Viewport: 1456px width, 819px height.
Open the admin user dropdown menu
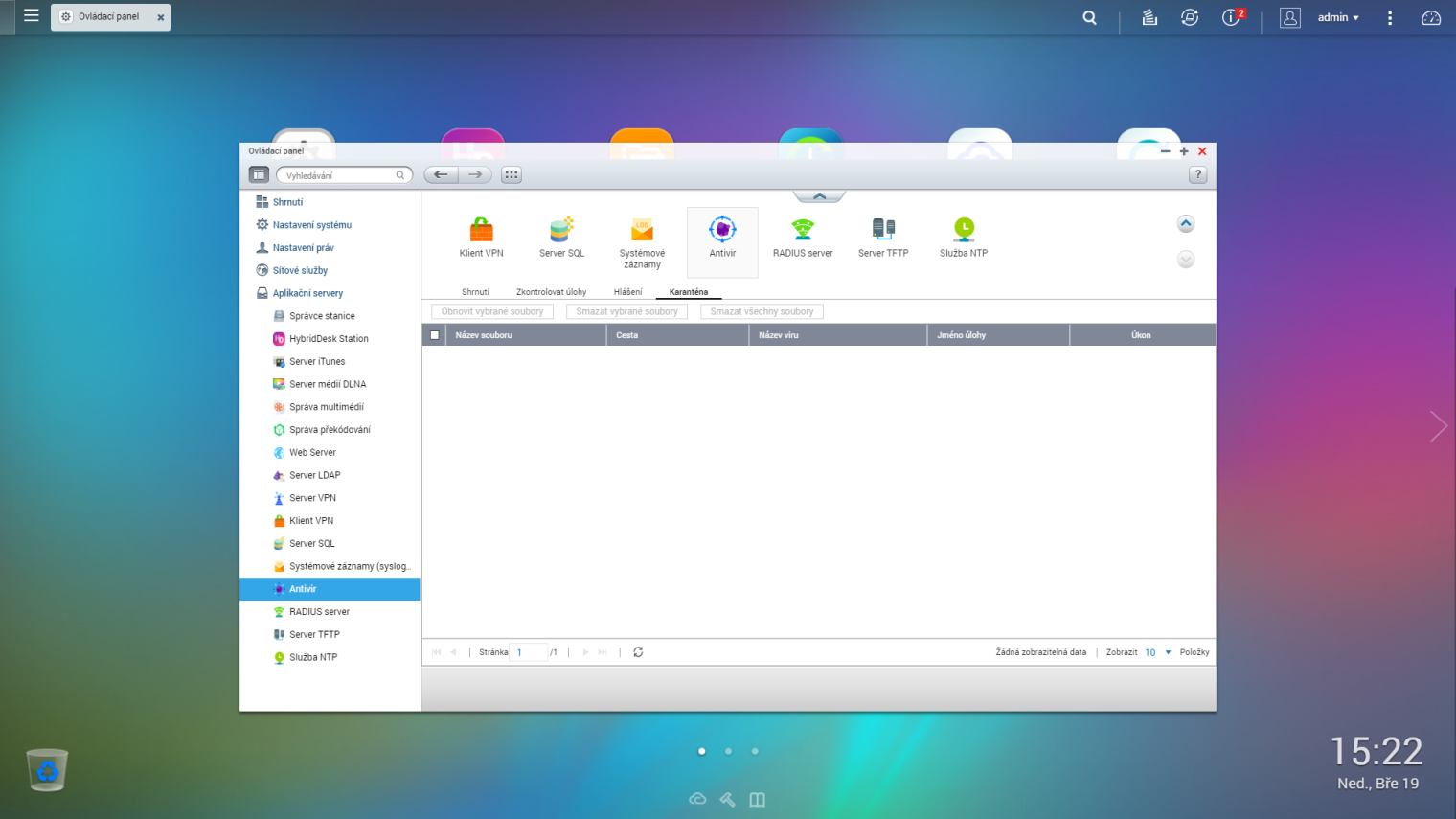(1337, 17)
